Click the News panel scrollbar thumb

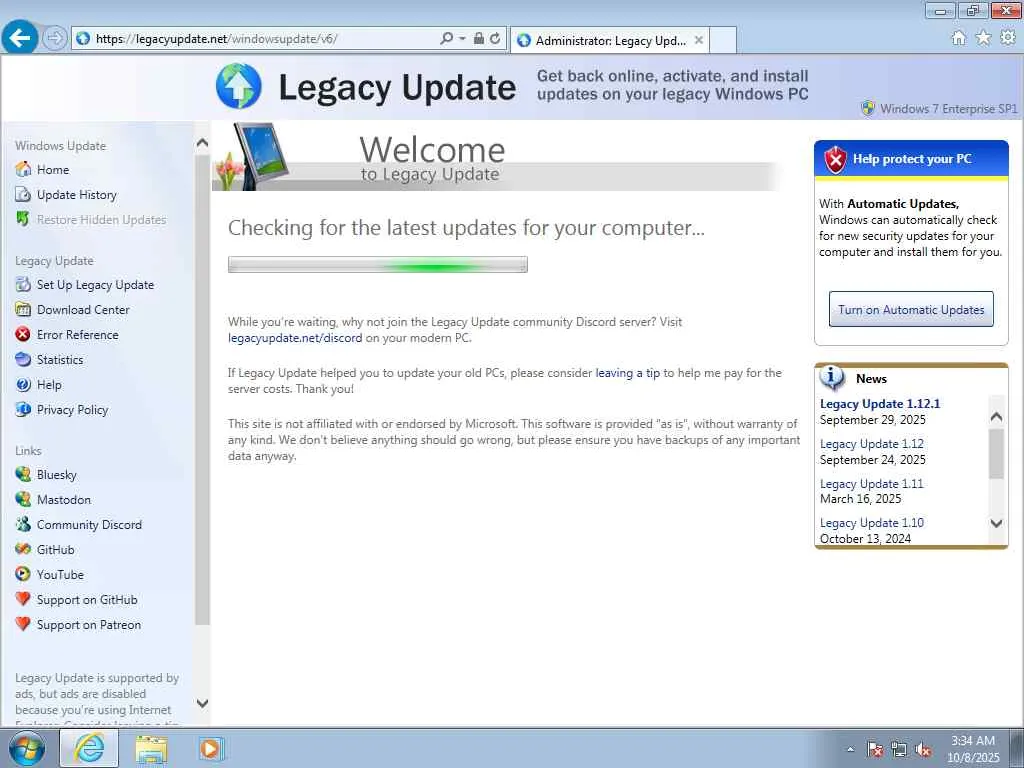tap(996, 454)
